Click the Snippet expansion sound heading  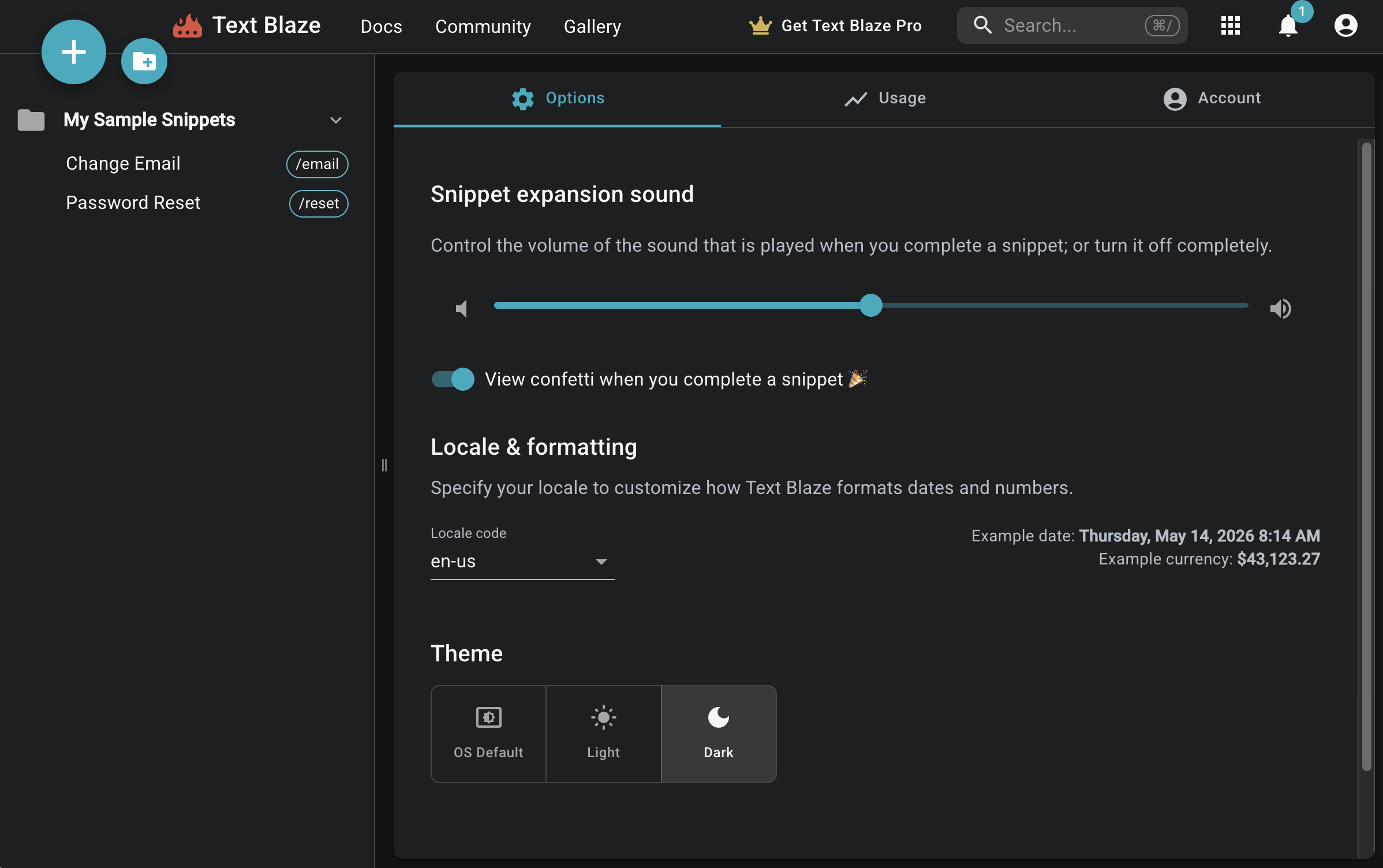(x=562, y=194)
